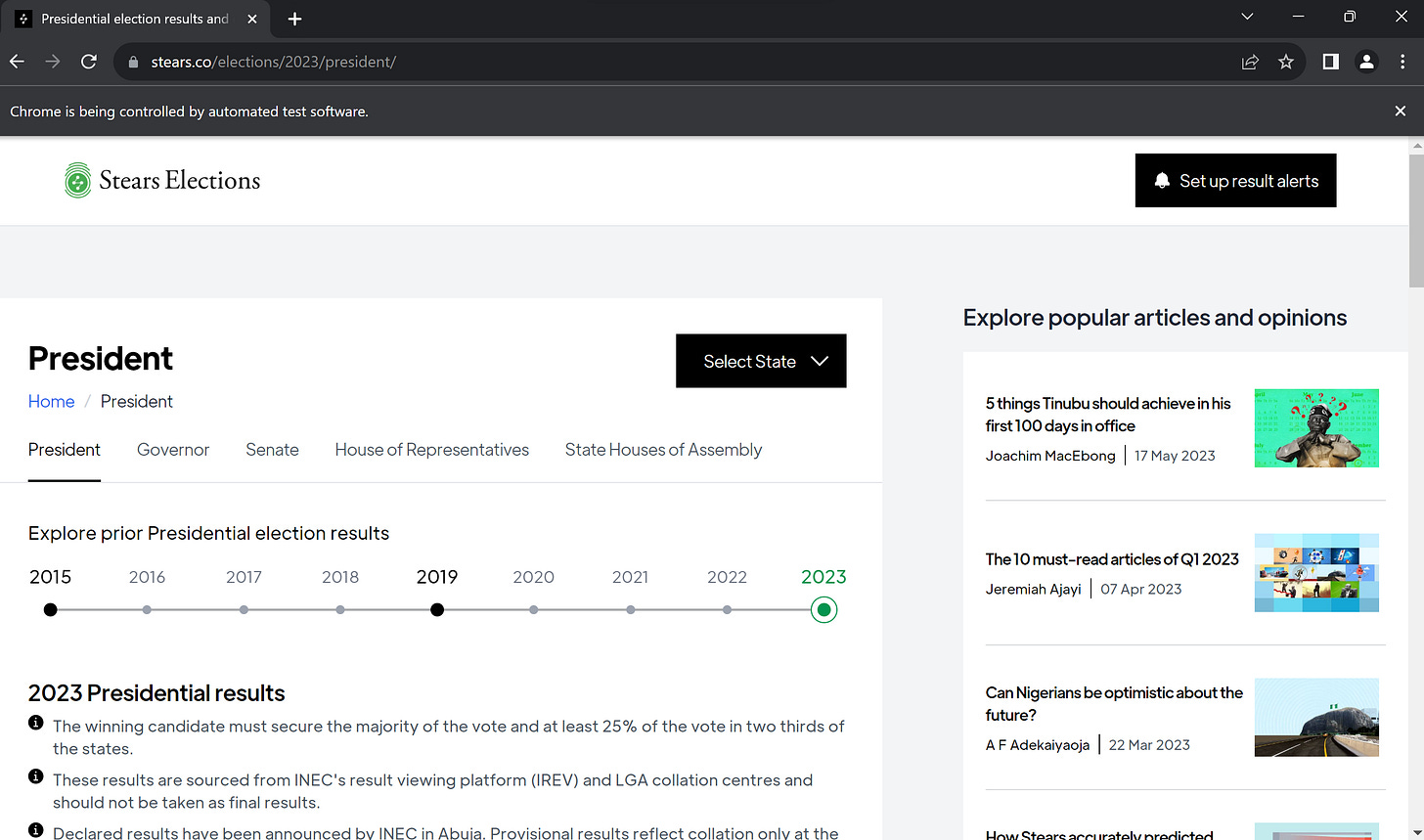Select 2016 dot on election timeline
Screen dimensions: 1424x840
click(x=147, y=610)
